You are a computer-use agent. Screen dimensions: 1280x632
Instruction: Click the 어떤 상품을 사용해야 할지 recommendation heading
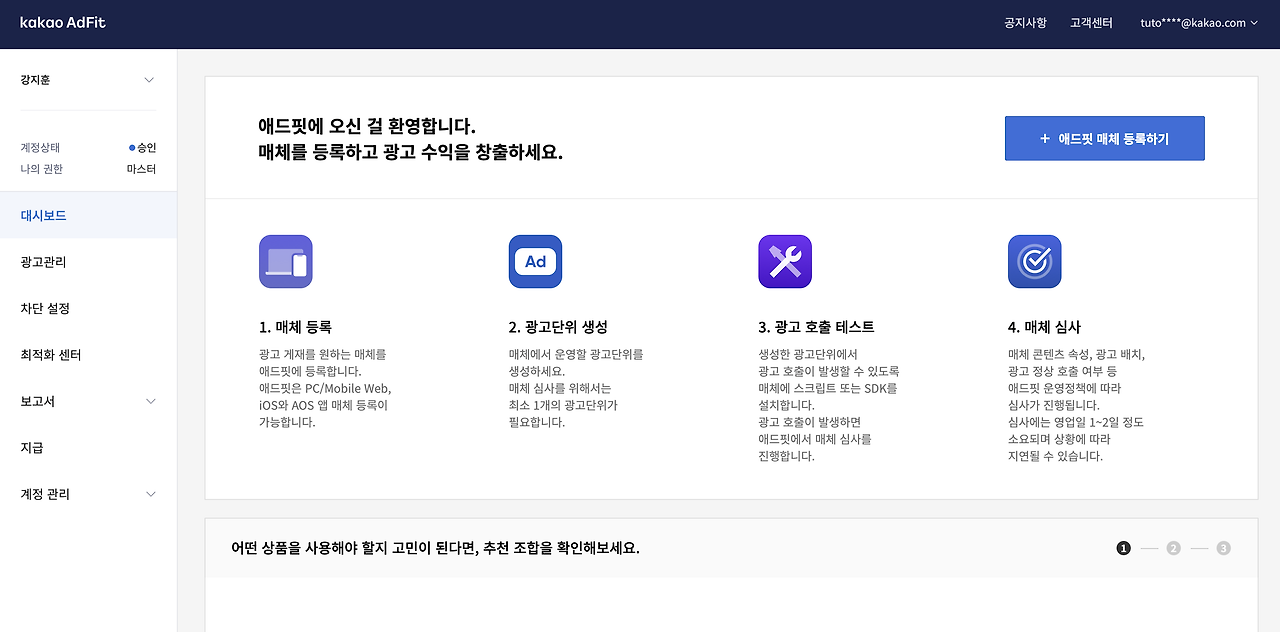435,548
